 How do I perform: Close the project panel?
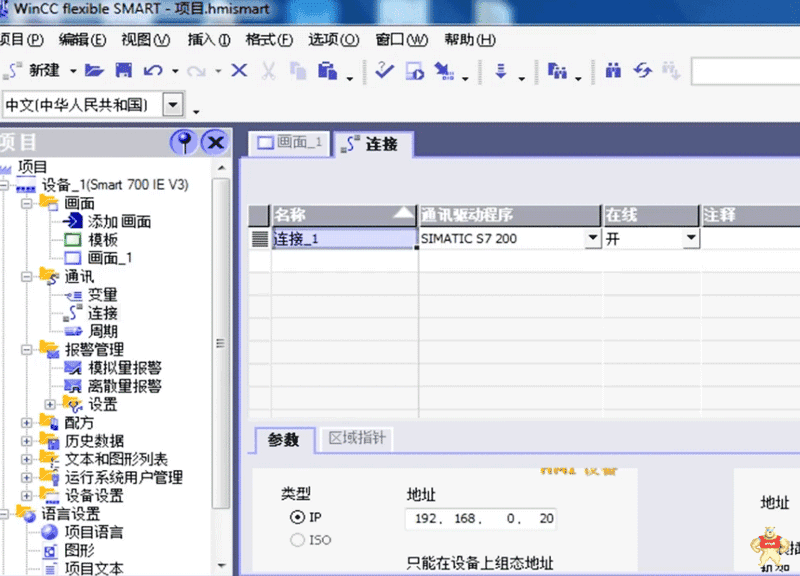click(215, 142)
